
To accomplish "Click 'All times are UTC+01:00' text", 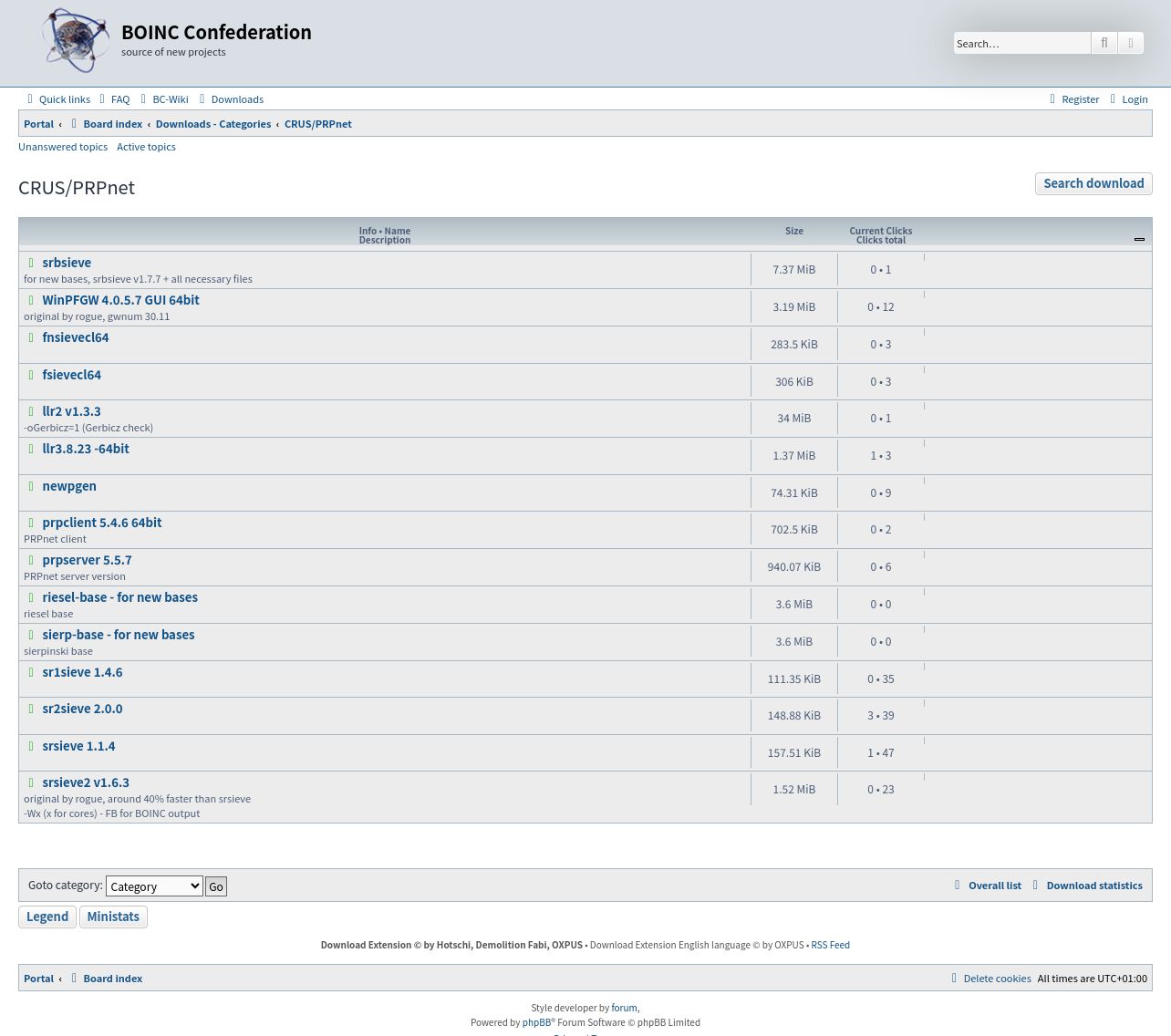I will (1093, 979).
